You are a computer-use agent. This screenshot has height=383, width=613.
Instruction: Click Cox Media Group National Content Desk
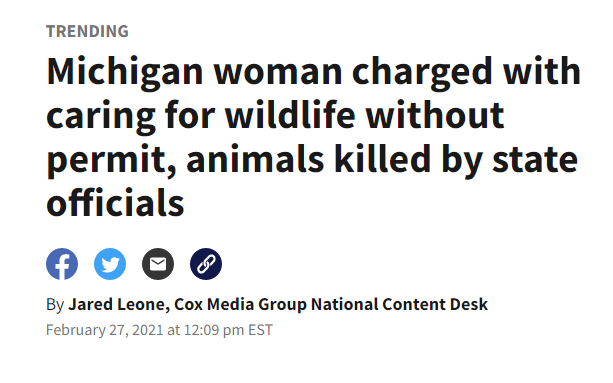pyautogui.click(x=331, y=304)
